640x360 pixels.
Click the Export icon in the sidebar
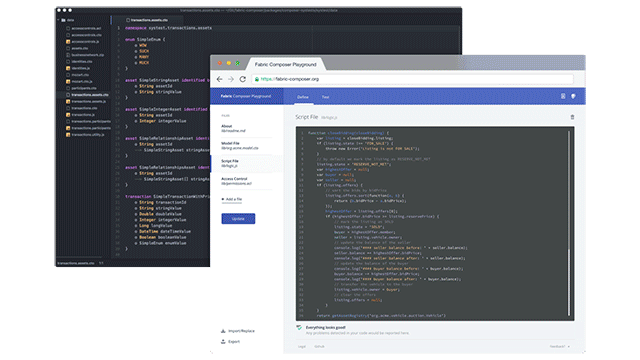click(223, 342)
